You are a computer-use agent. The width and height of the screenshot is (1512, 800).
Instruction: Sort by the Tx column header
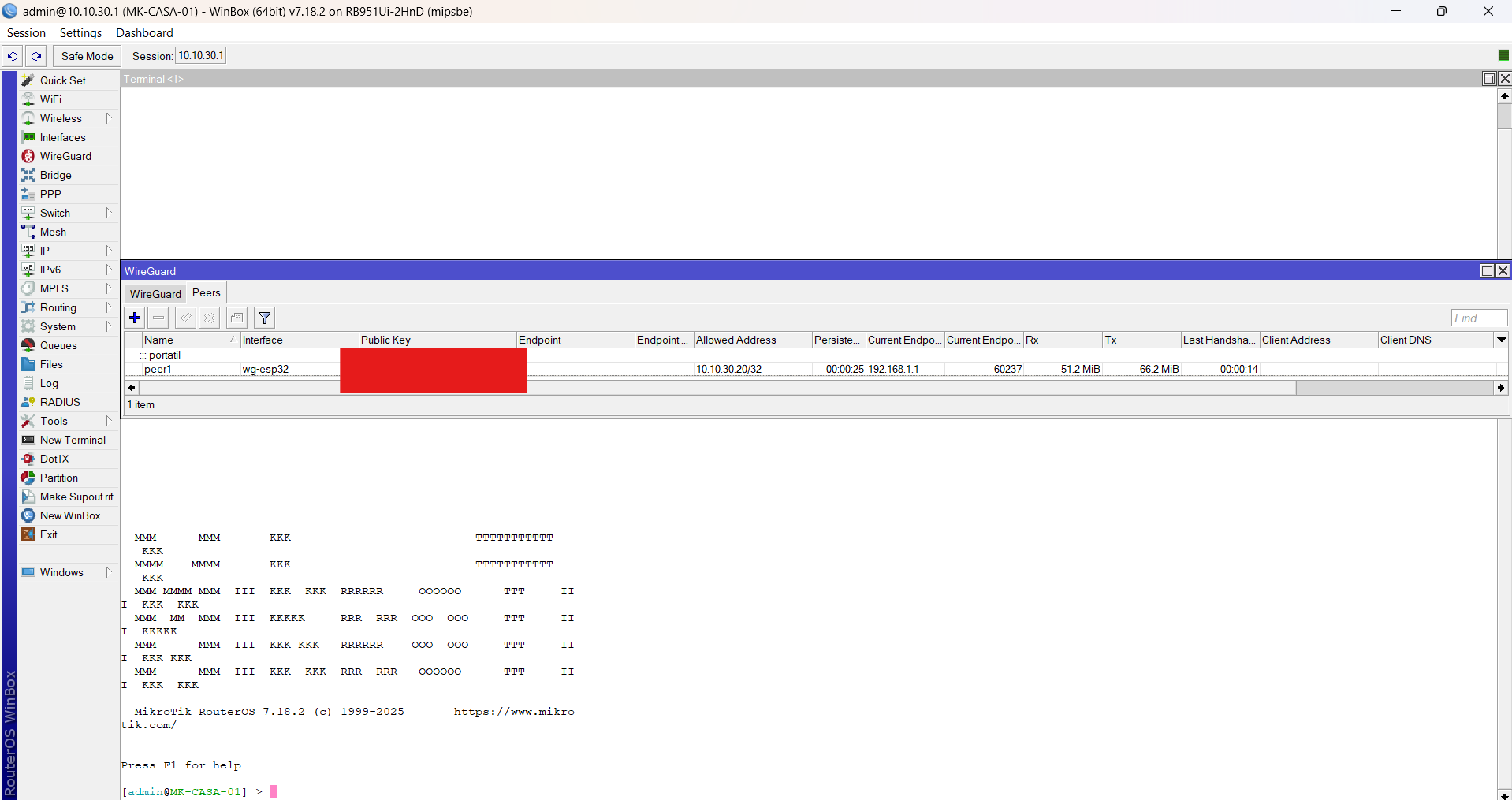(1141, 340)
